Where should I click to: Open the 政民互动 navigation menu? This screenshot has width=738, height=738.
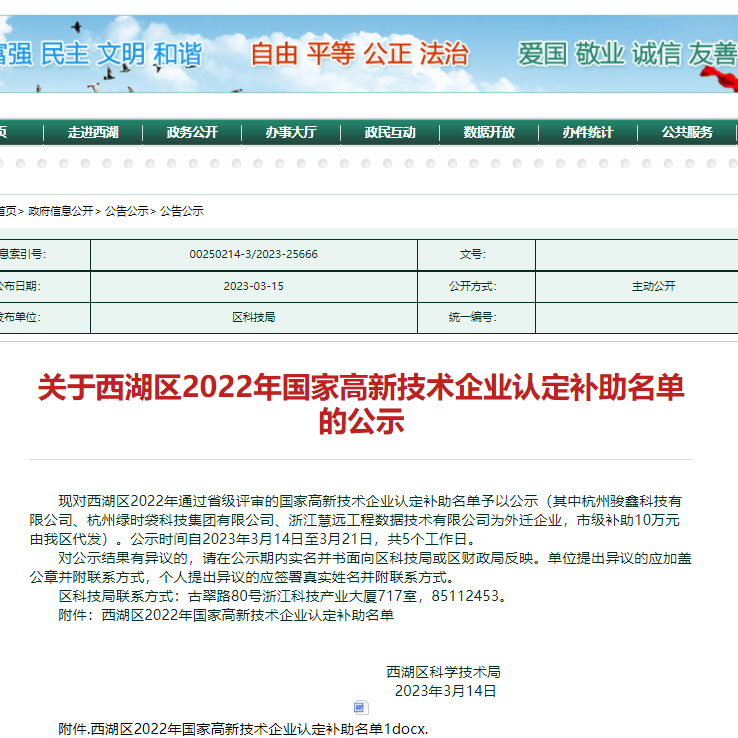tap(390, 132)
